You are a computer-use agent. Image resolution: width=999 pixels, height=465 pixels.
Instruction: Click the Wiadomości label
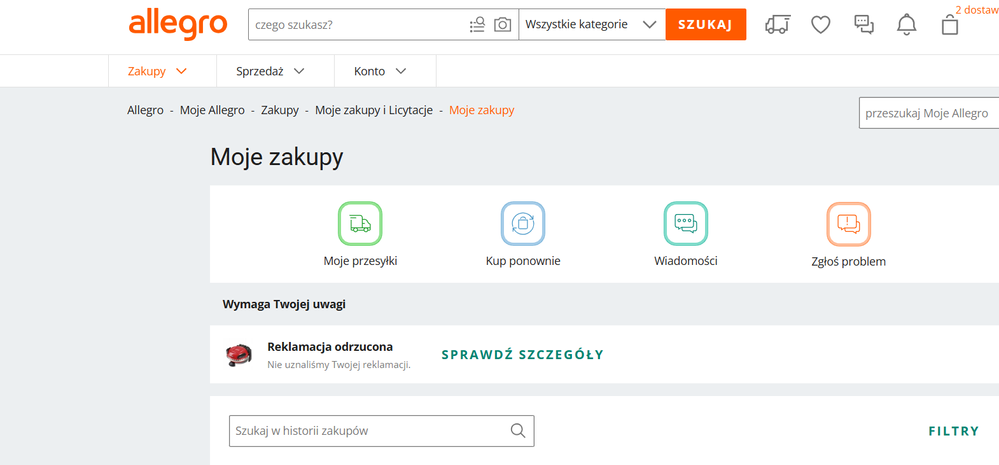pos(686,261)
